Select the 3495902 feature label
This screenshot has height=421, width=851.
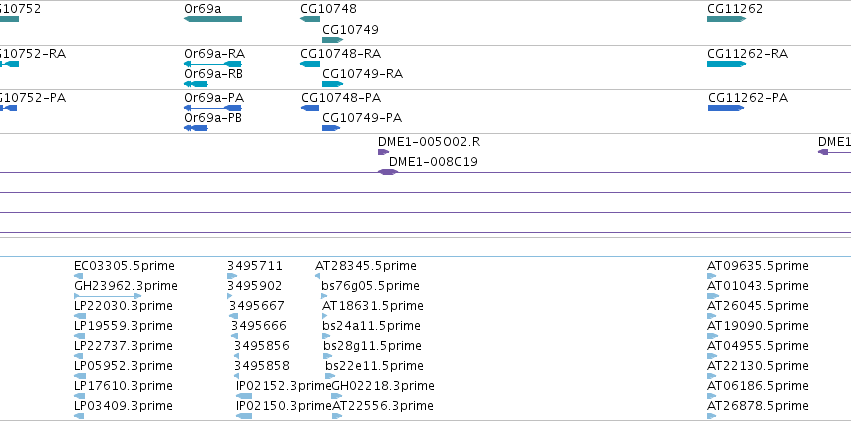[x=255, y=286]
